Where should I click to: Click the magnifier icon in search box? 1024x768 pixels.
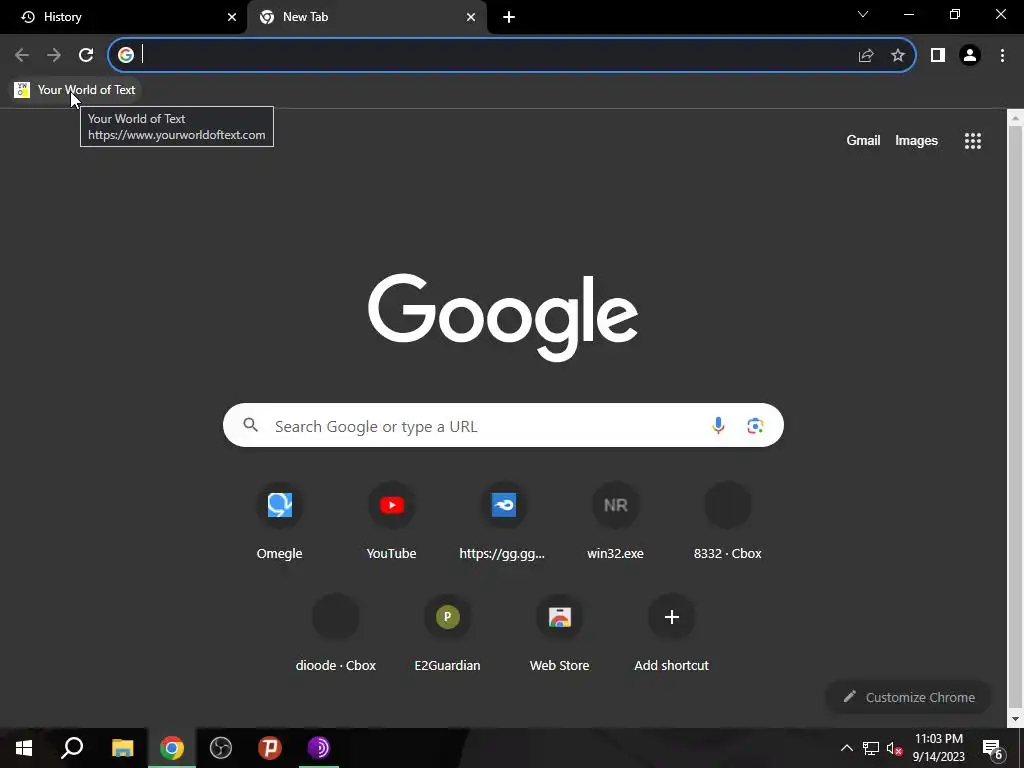251,425
